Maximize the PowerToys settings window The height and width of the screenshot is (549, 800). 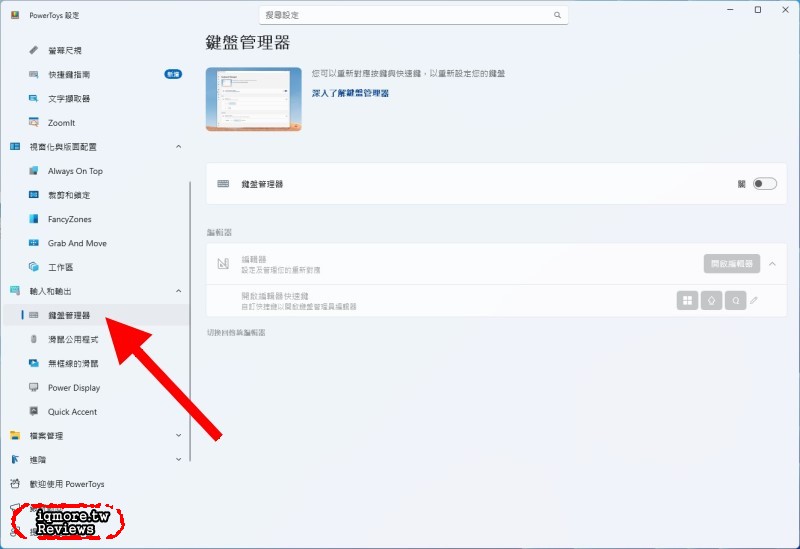point(758,10)
